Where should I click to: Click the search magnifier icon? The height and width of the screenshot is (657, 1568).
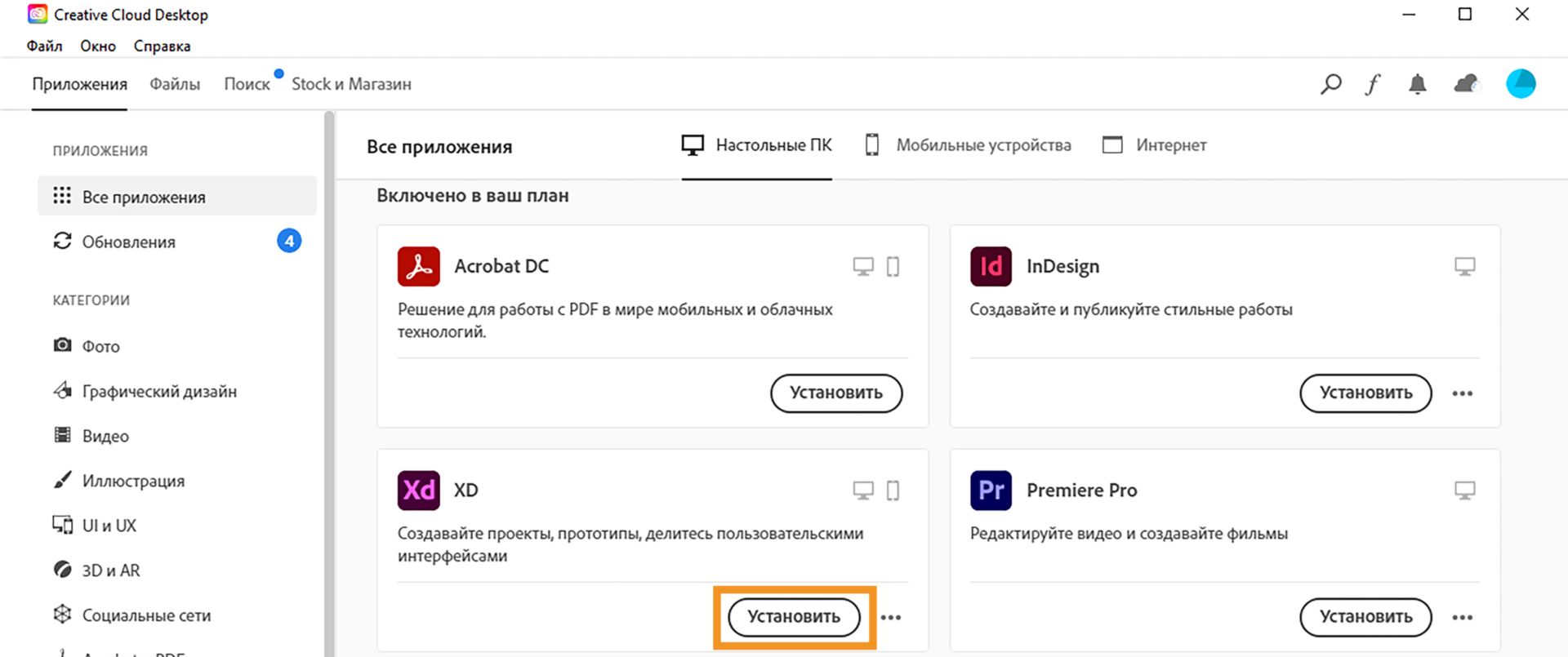[1330, 84]
